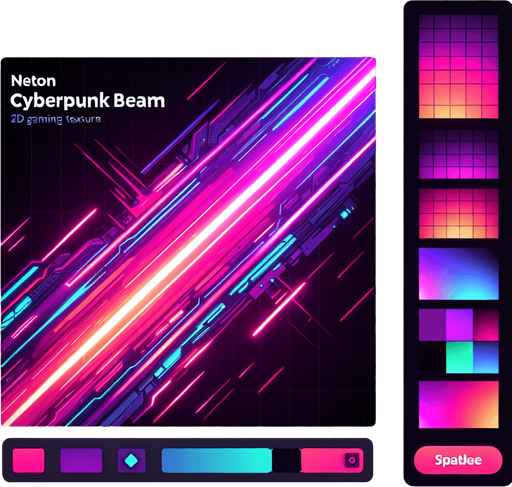Pick the dark purple palette tile
The image size is (512, 487).
432,325
